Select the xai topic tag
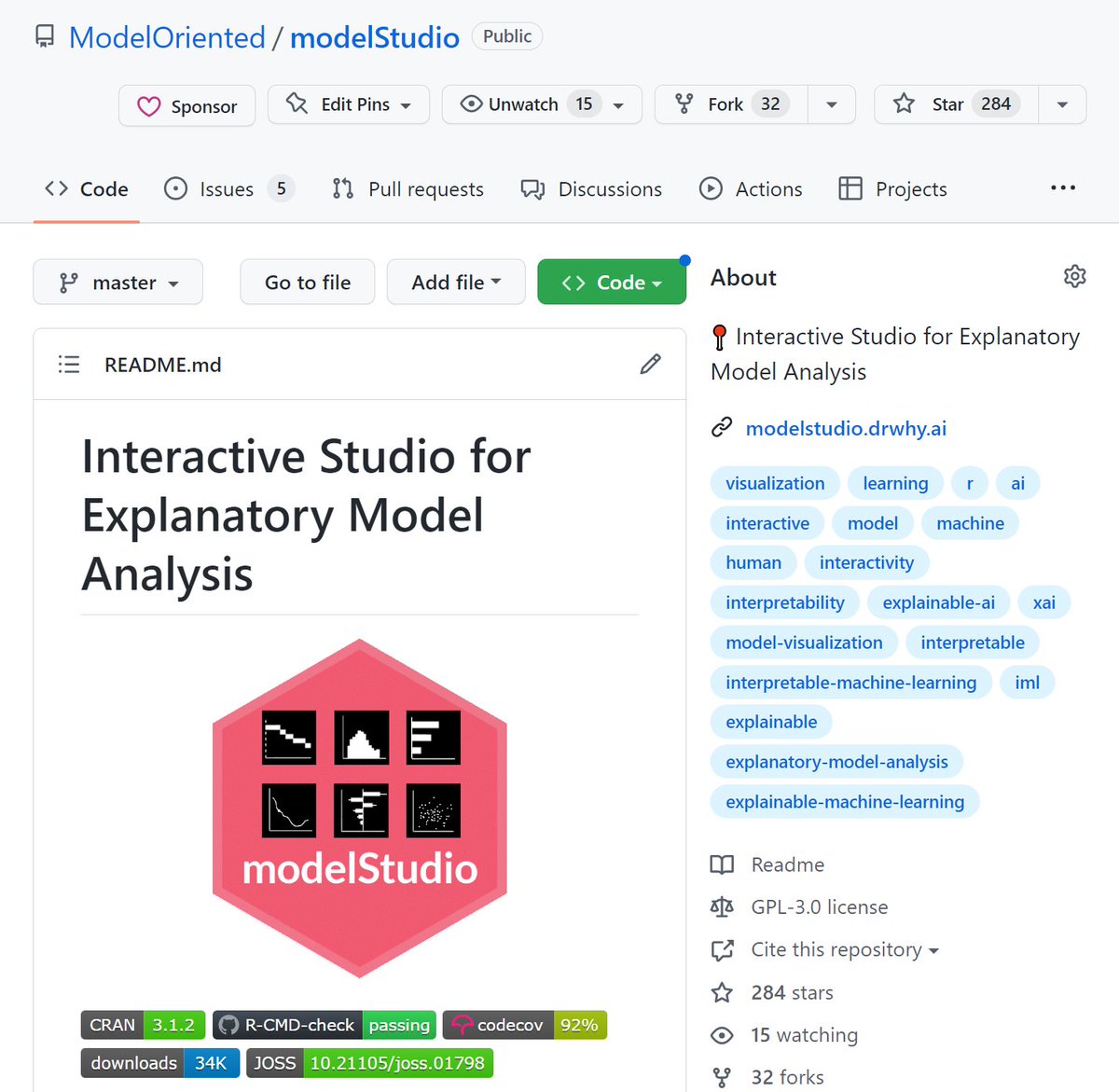Viewport: 1119px width, 1092px height. [x=1044, y=602]
